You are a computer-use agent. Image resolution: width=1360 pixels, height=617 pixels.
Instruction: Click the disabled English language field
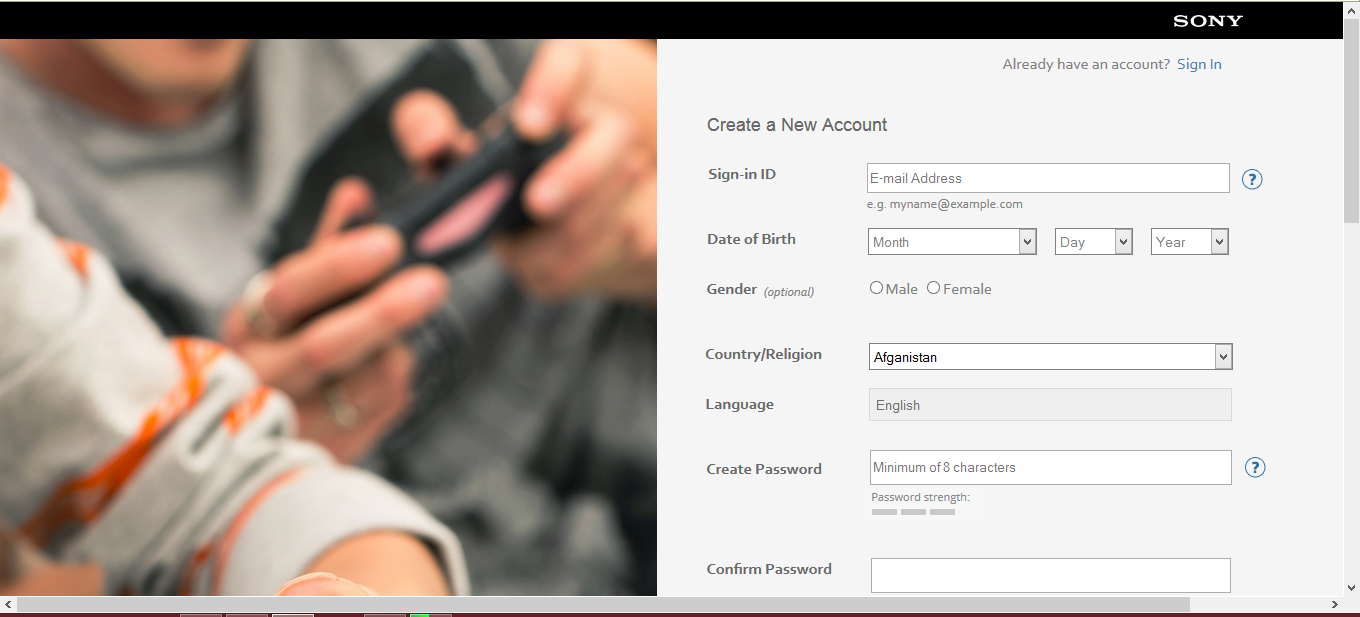[1051, 405]
